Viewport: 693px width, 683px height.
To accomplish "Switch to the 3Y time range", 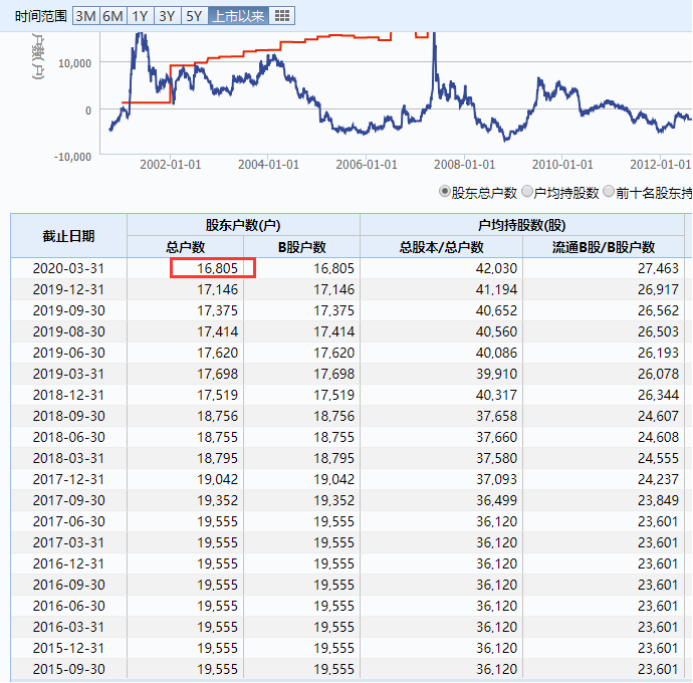I will coord(168,16).
